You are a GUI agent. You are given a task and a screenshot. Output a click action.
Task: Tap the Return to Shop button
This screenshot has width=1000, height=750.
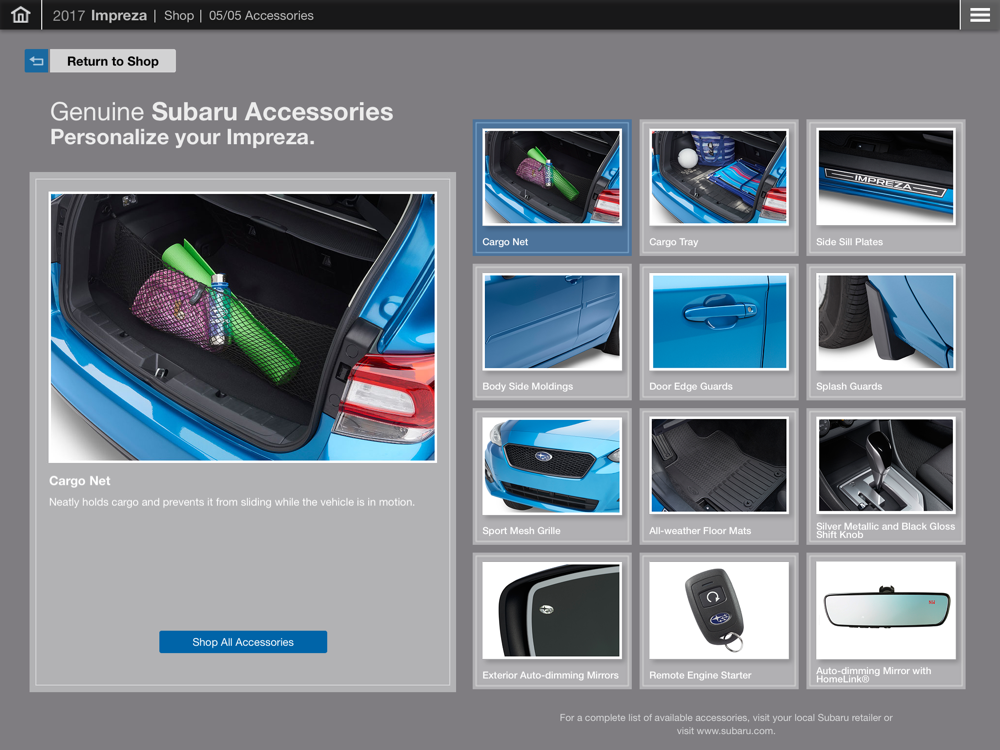coord(113,61)
